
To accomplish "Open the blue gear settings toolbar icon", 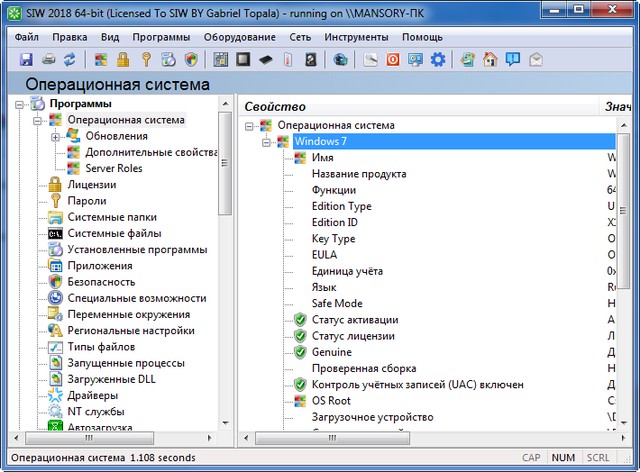I will (x=438, y=60).
